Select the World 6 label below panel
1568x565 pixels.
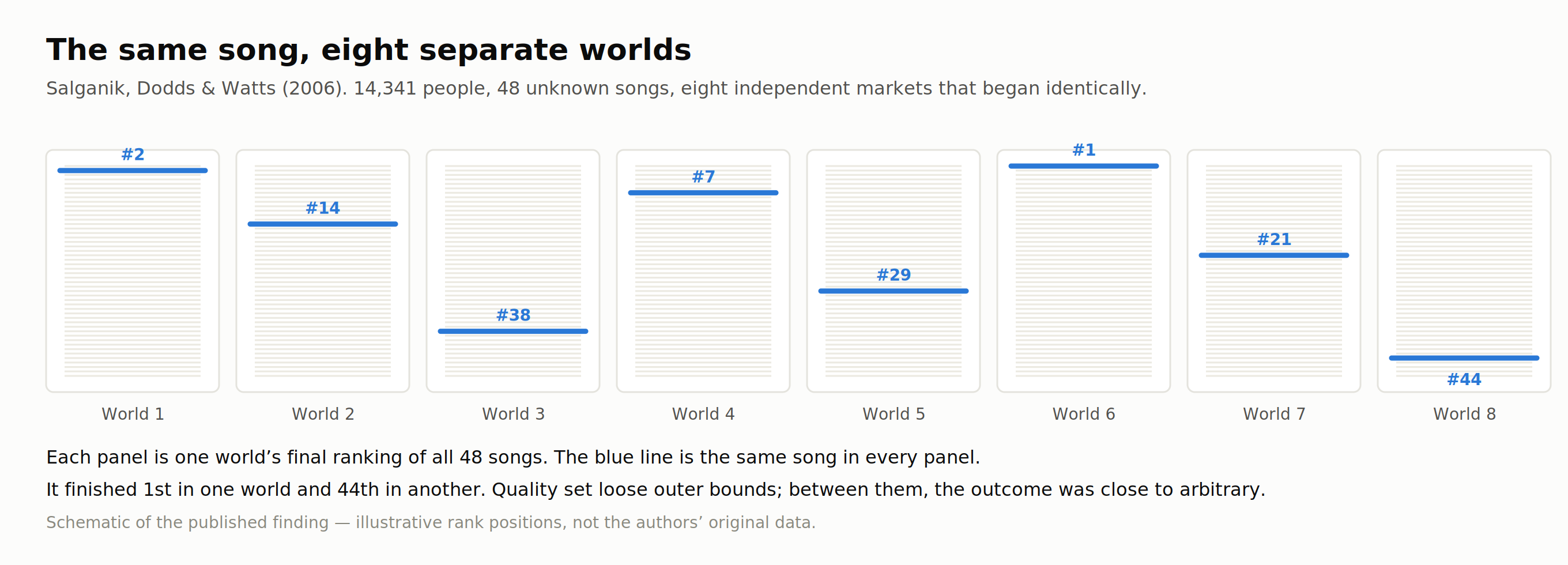click(1084, 414)
